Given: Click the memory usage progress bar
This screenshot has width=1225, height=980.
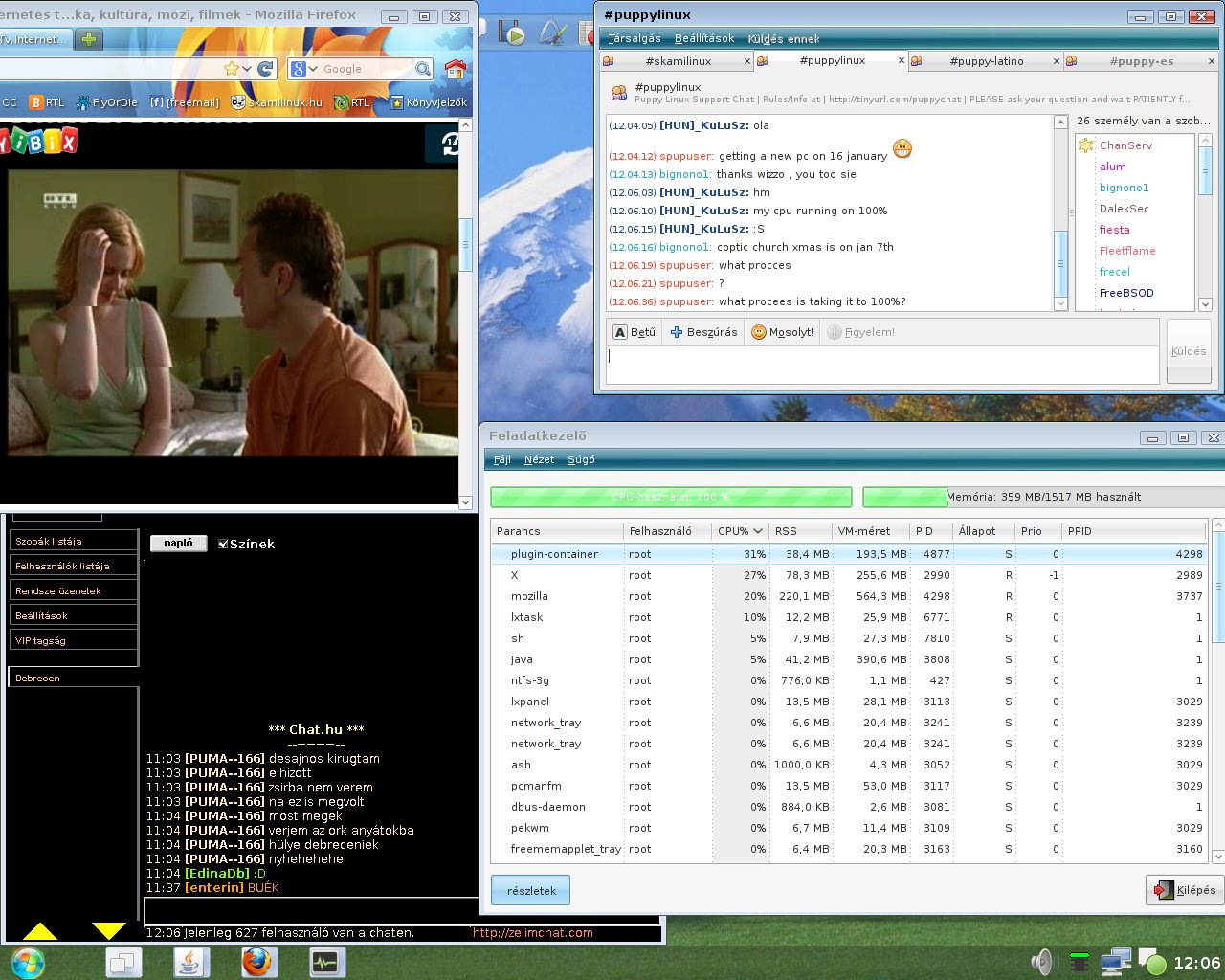Looking at the screenshot, I should [1041, 497].
